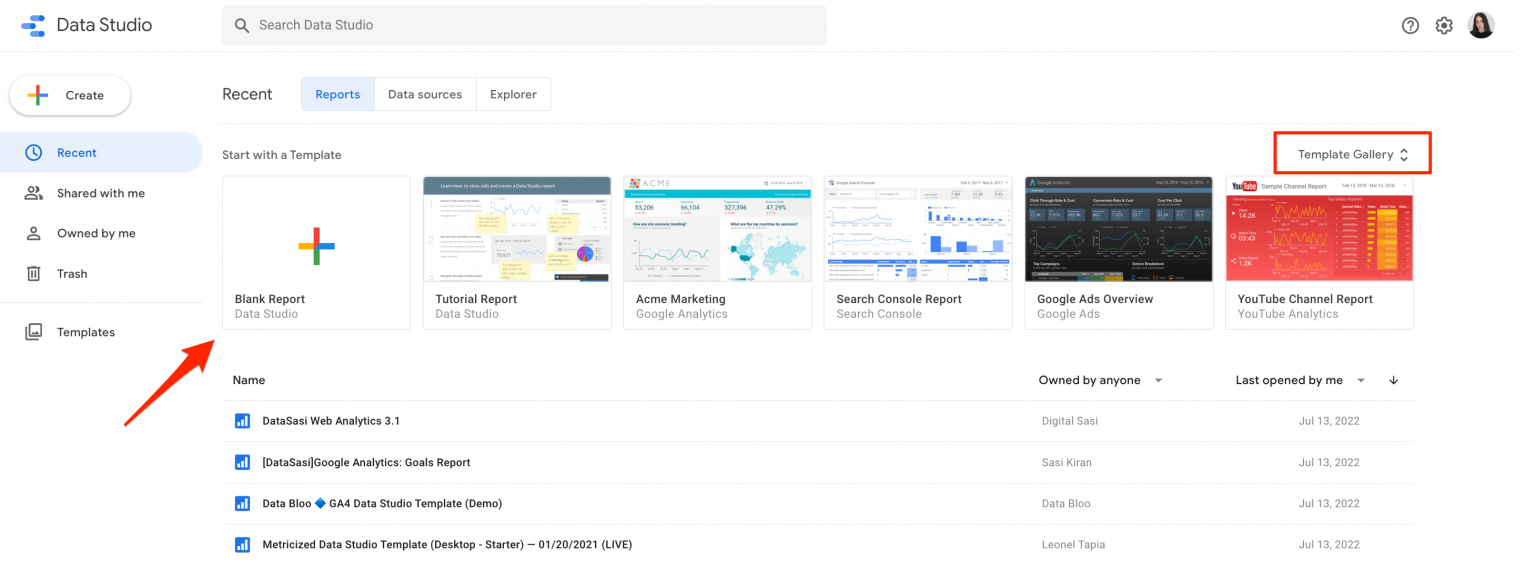
Task: Open the Data Bloo GA4 Data Studio Template report
Action: point(382,504)
